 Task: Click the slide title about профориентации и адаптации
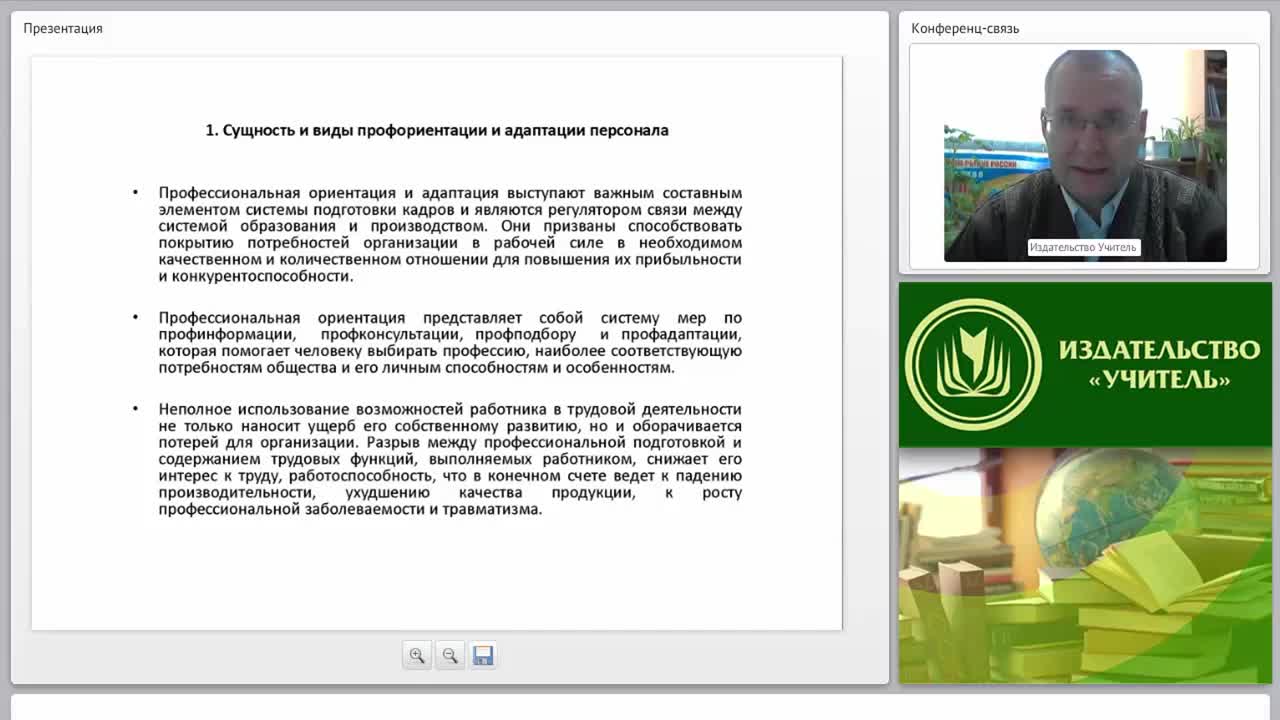[437, 130]
